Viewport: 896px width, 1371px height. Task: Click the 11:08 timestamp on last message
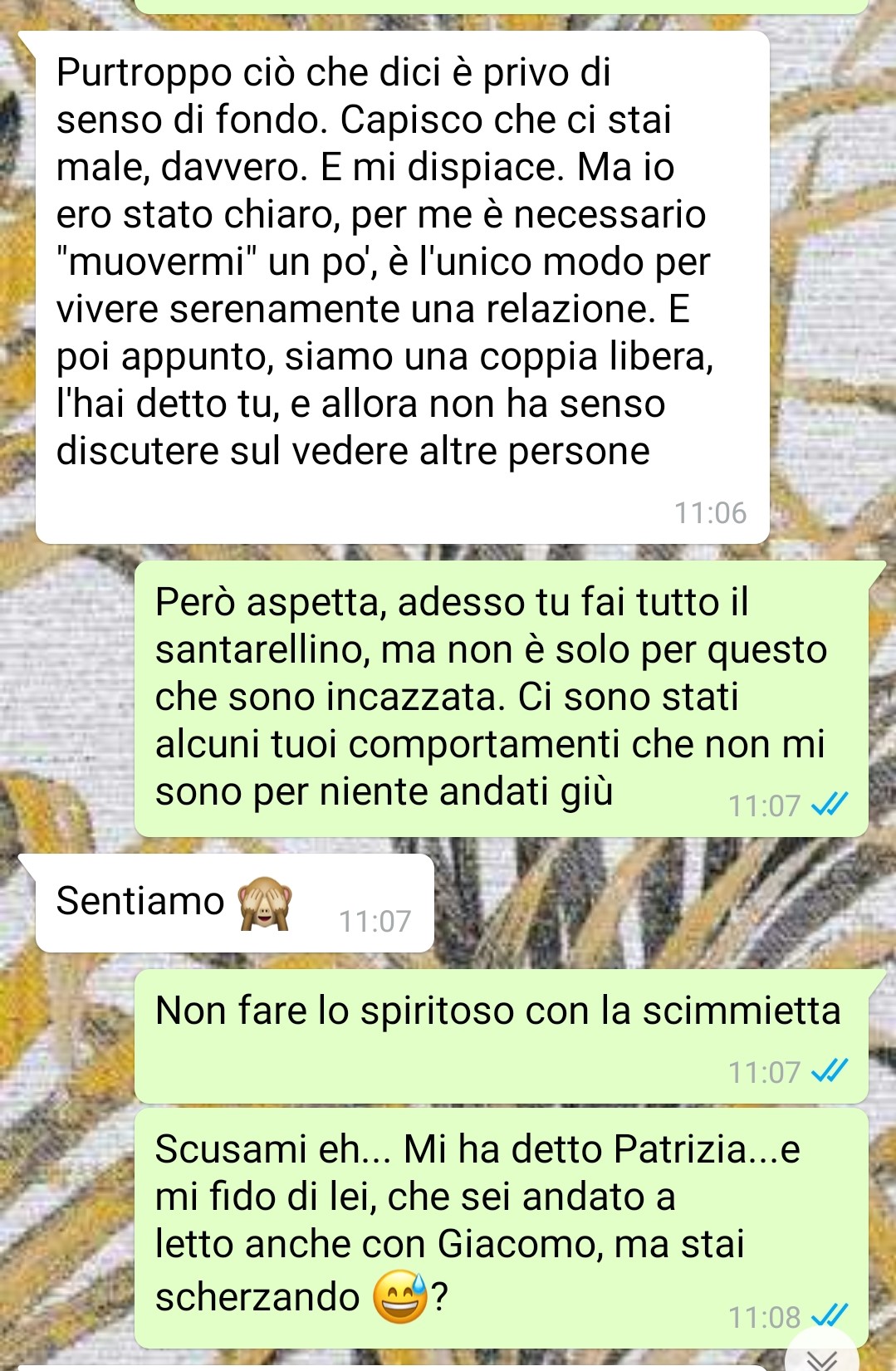764,1317
